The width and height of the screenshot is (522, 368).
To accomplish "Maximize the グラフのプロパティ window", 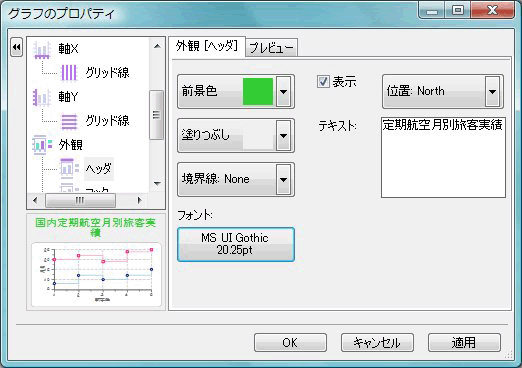I will tap(458, 10).
